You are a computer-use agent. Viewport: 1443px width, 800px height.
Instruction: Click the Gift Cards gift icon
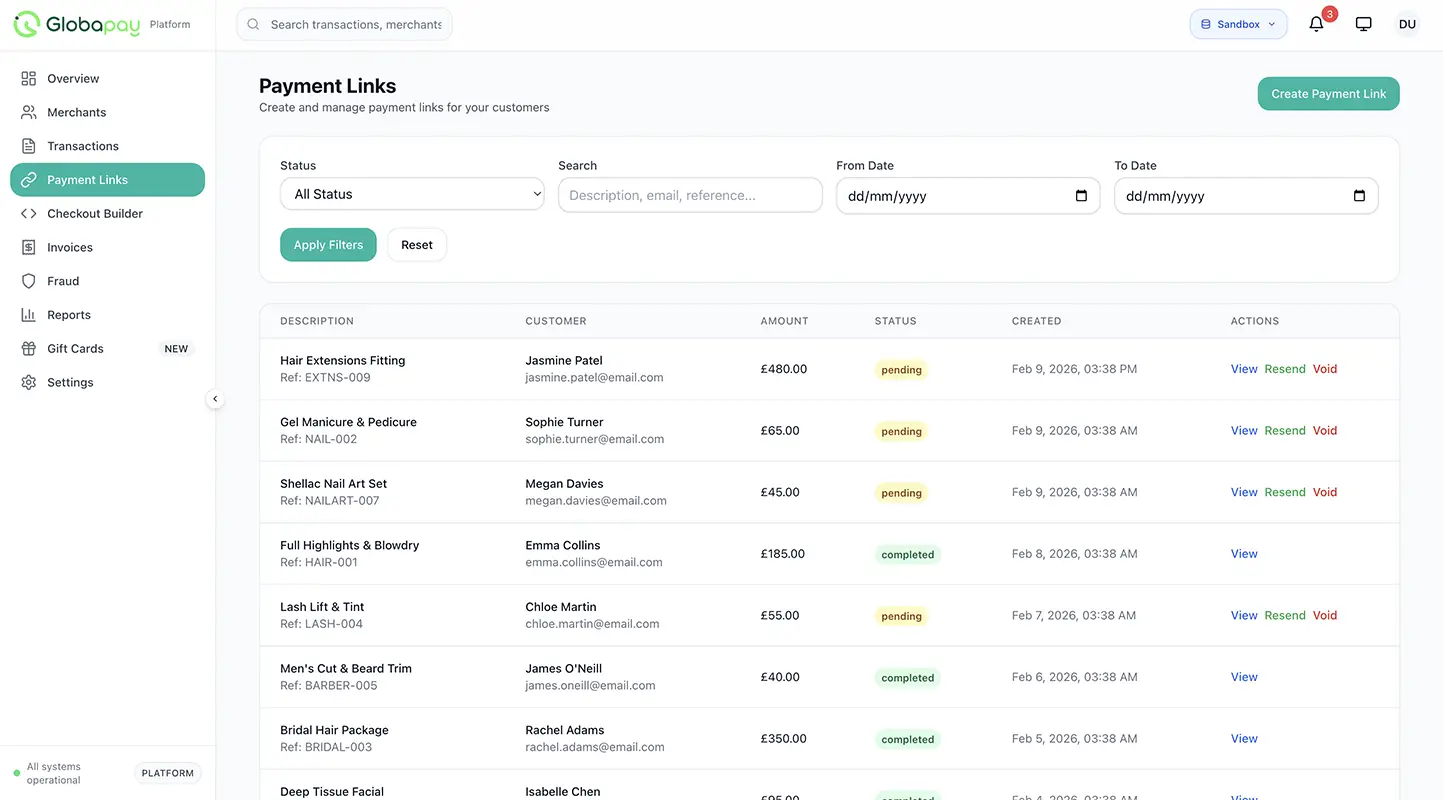click(28, 348)
